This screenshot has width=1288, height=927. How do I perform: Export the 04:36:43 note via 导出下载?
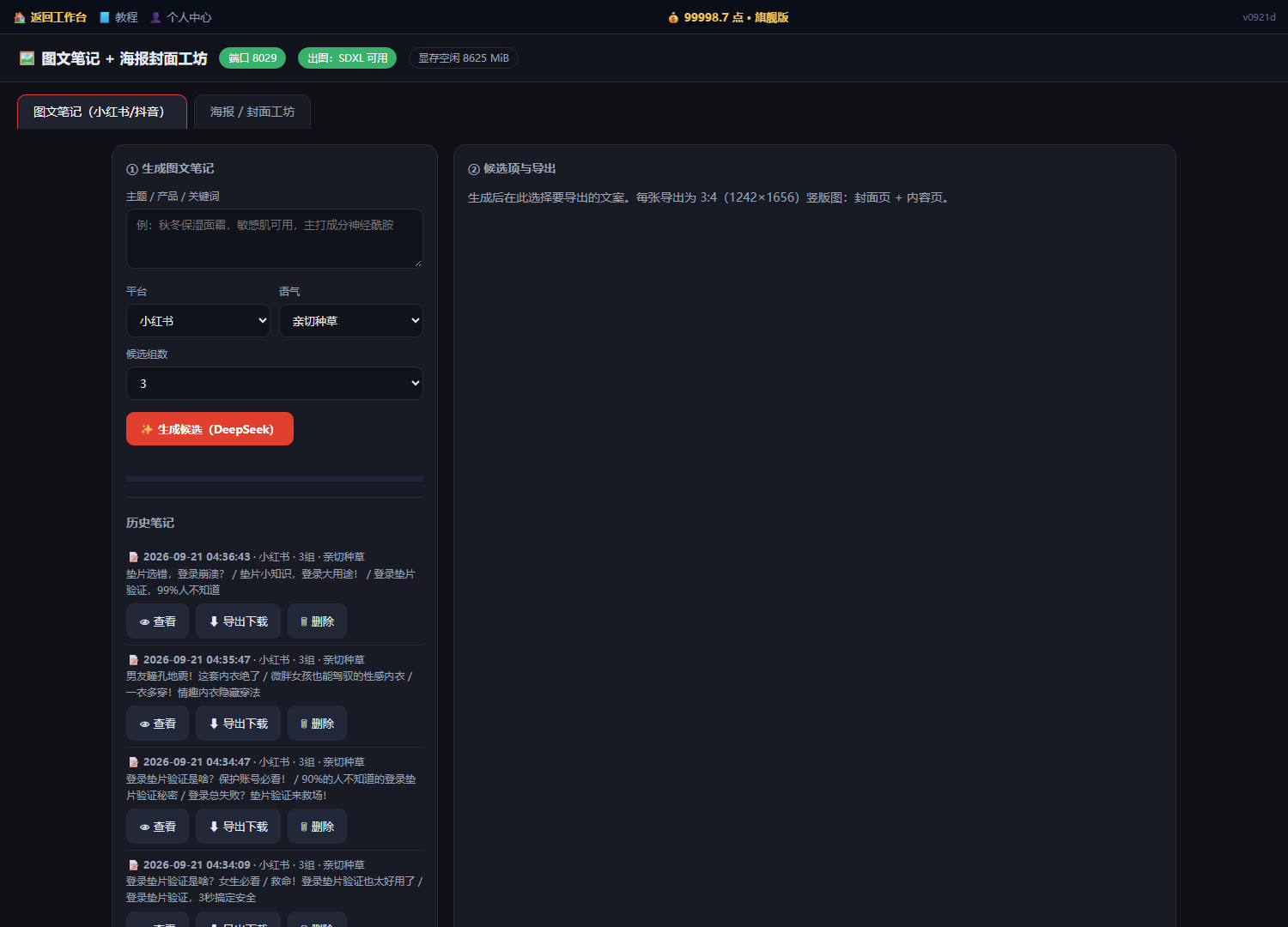(x=238, y=621)
